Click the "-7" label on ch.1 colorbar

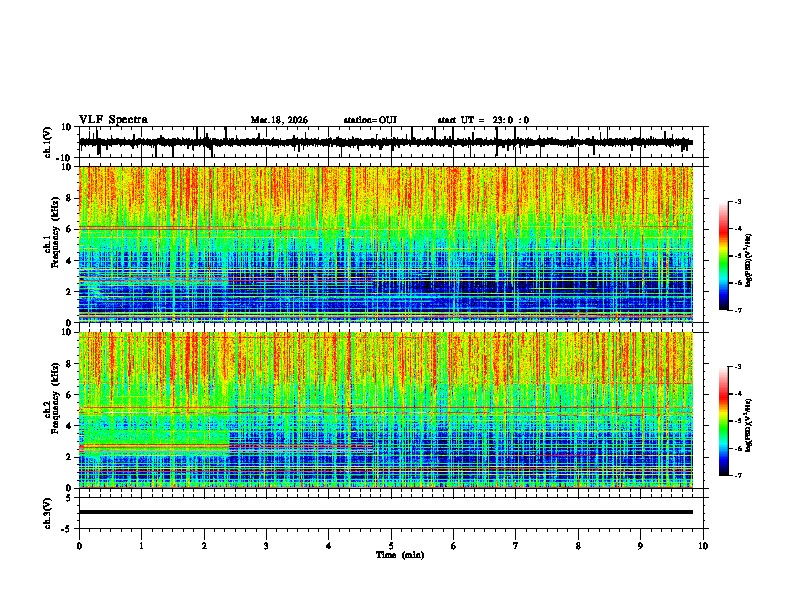click(x=738, y=310)
